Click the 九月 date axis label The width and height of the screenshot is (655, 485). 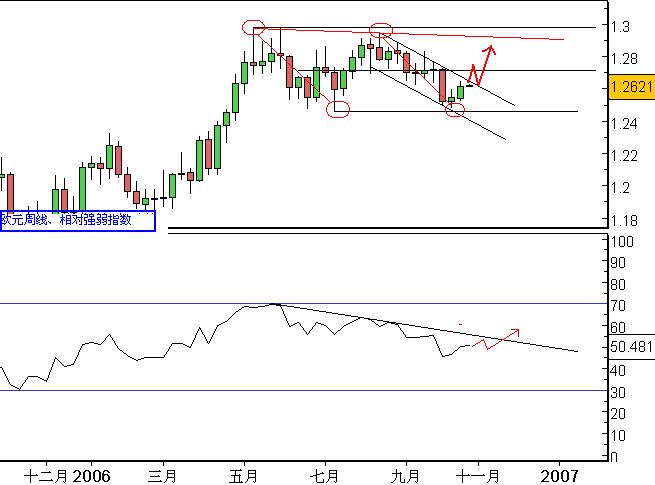406,476
